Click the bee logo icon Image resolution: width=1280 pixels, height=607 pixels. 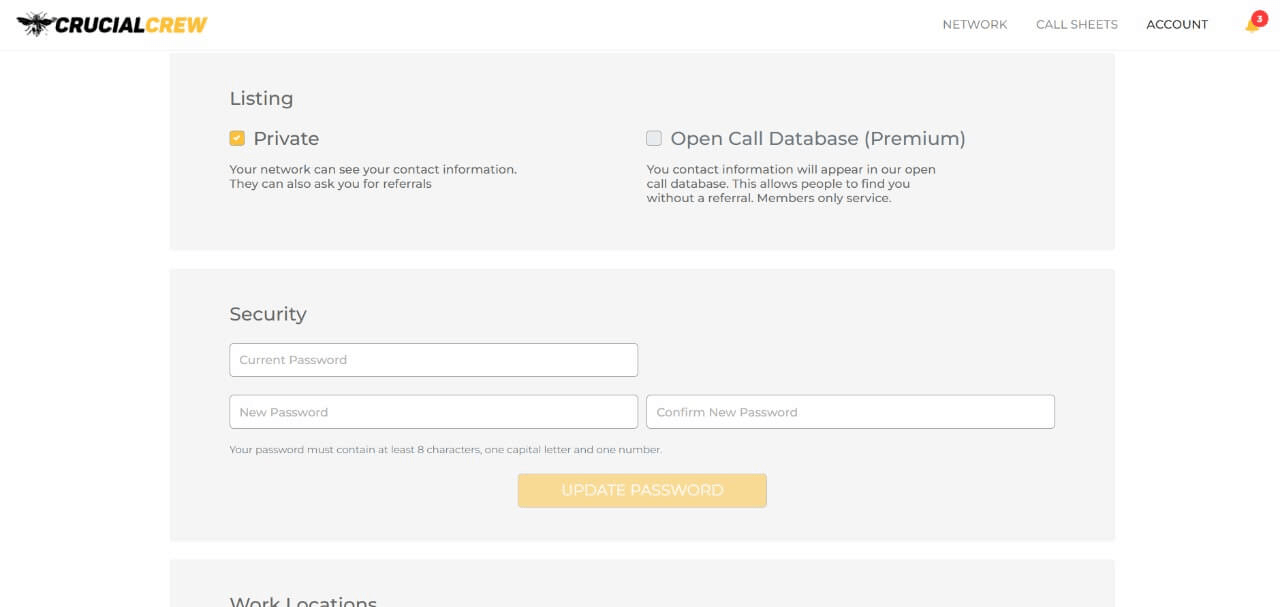pos(35,24)
